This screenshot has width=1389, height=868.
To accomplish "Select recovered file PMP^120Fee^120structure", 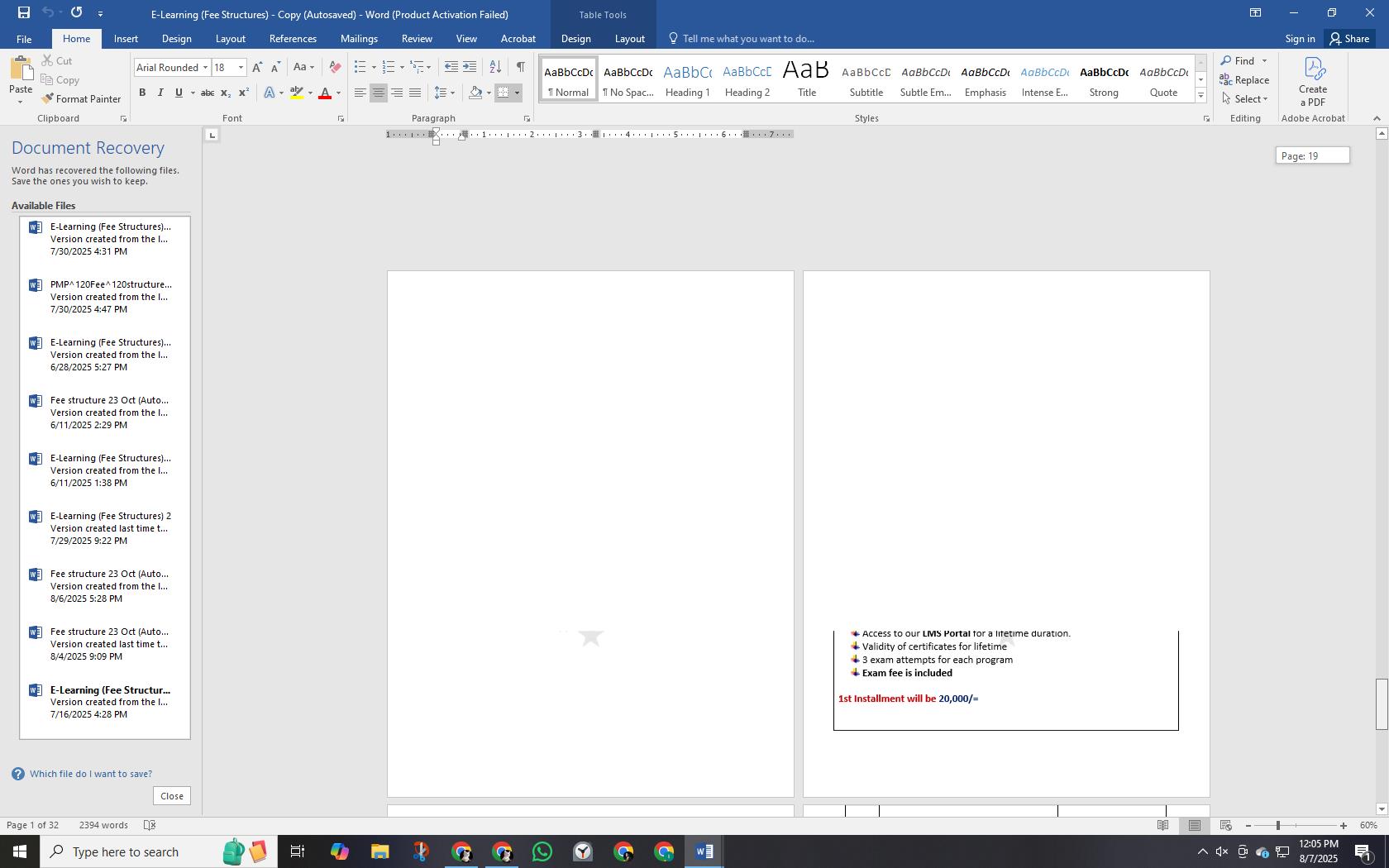I will click(105, 297).
